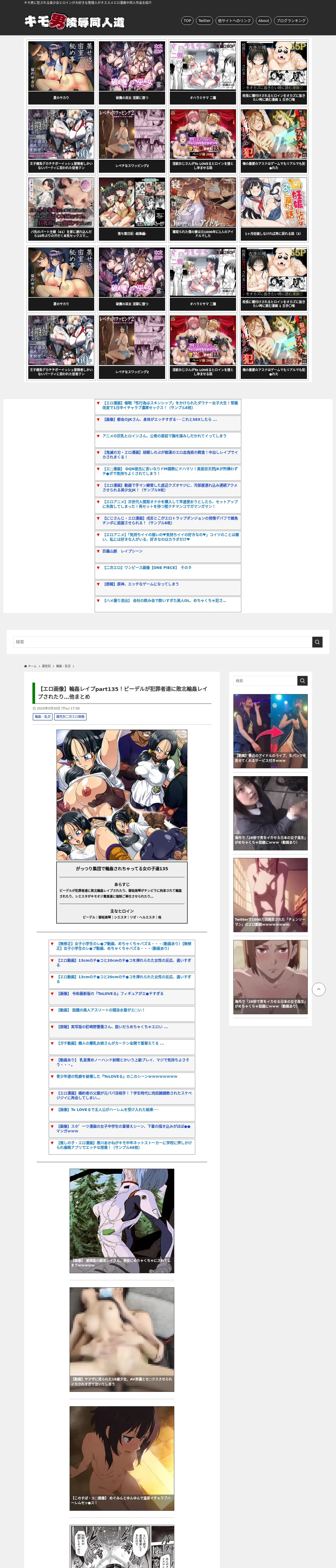This screenshot has height=1568, width=336.
Task: Click the sidebar search magnifier button
Action: point(303,681)
